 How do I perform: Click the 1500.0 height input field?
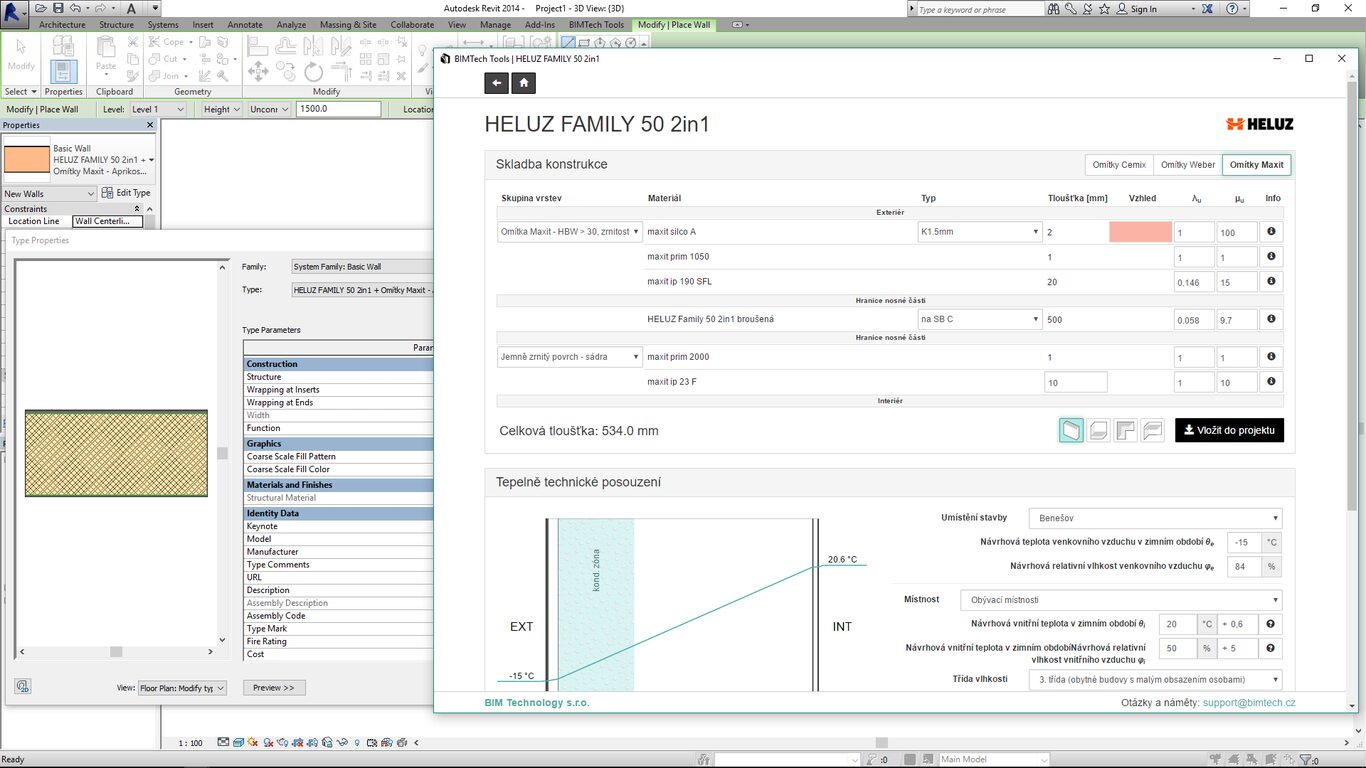click(338, 109)
